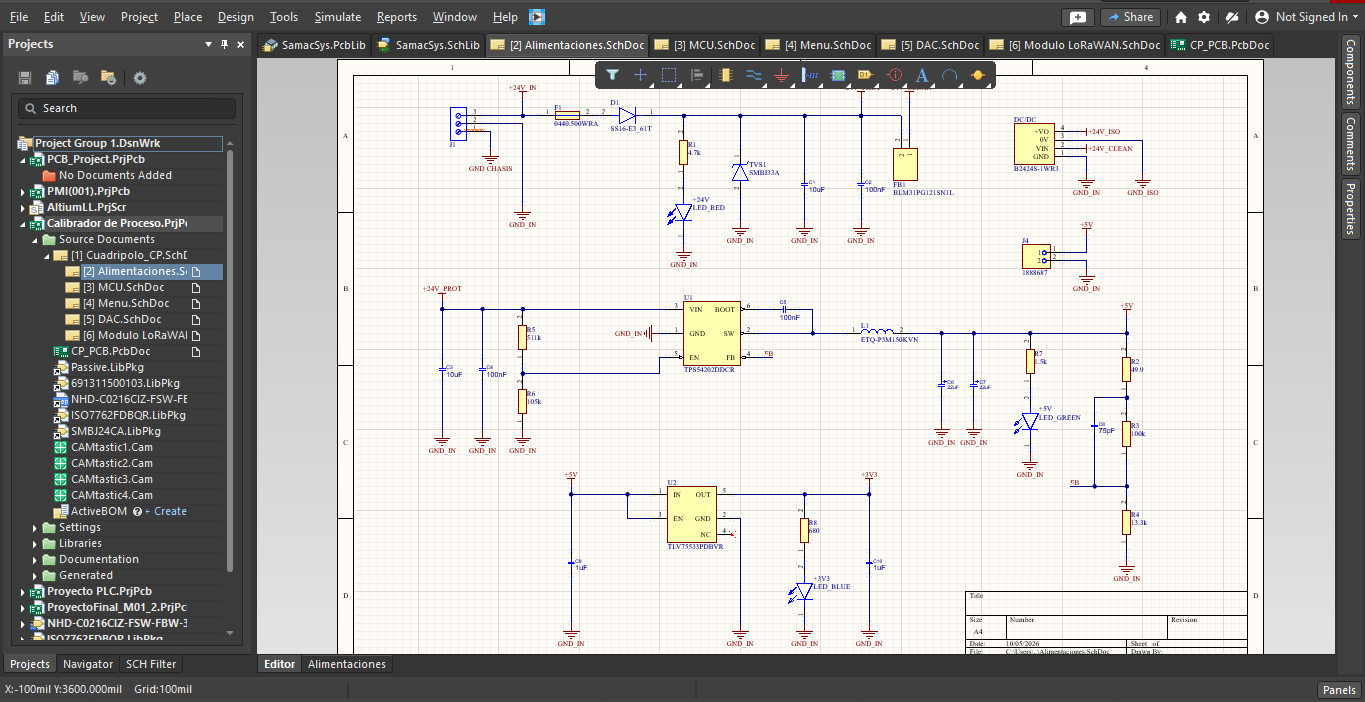
Task: Choose the rectangular selection tool
Action: [x=669, y=75]
